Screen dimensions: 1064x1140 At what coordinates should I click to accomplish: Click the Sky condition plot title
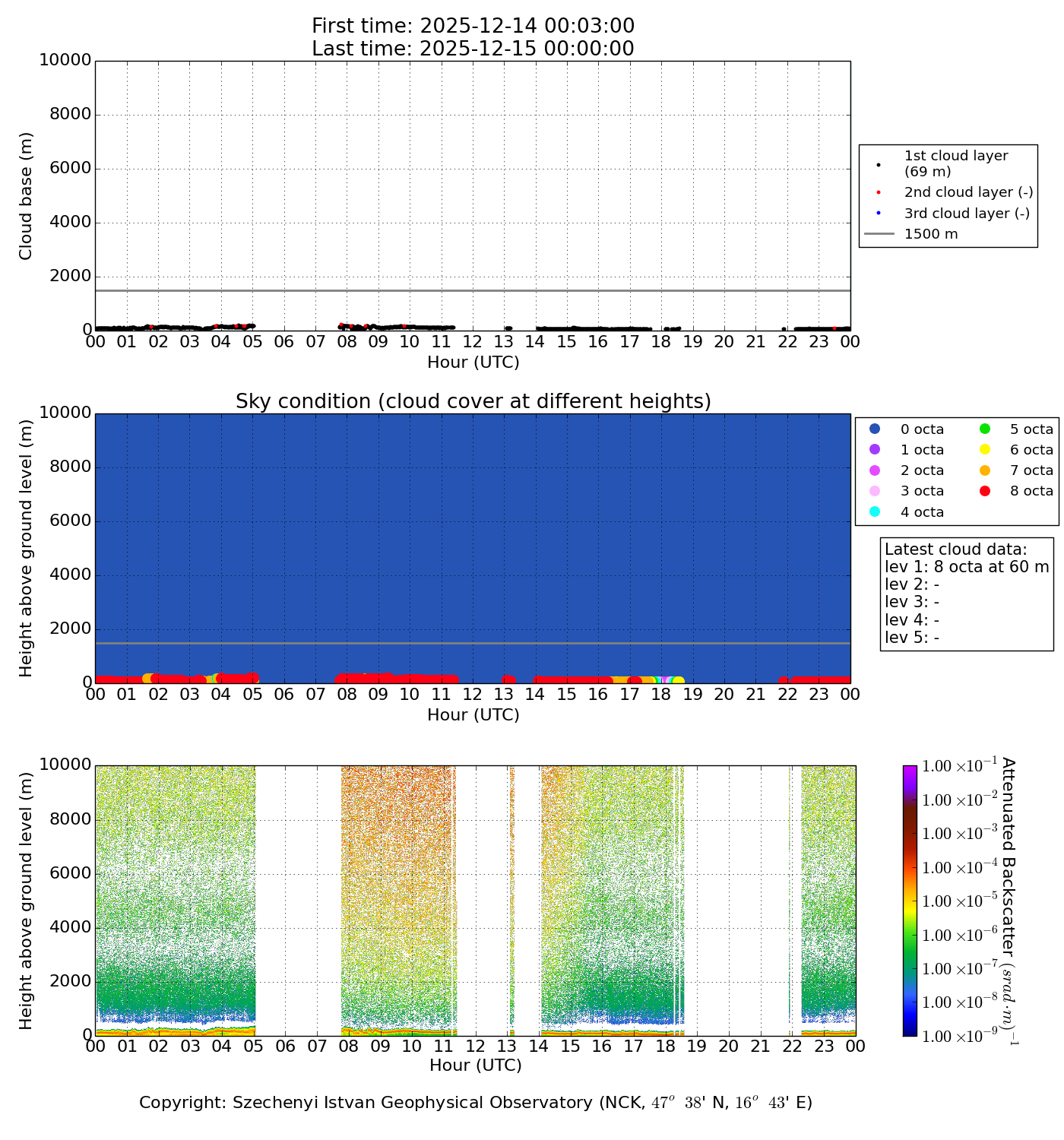473,401
